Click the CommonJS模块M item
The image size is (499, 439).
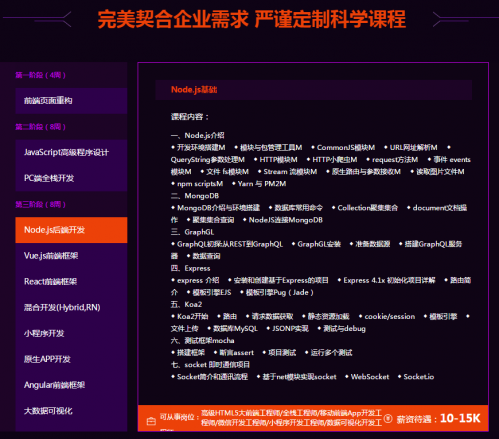(x=346, y=148)
